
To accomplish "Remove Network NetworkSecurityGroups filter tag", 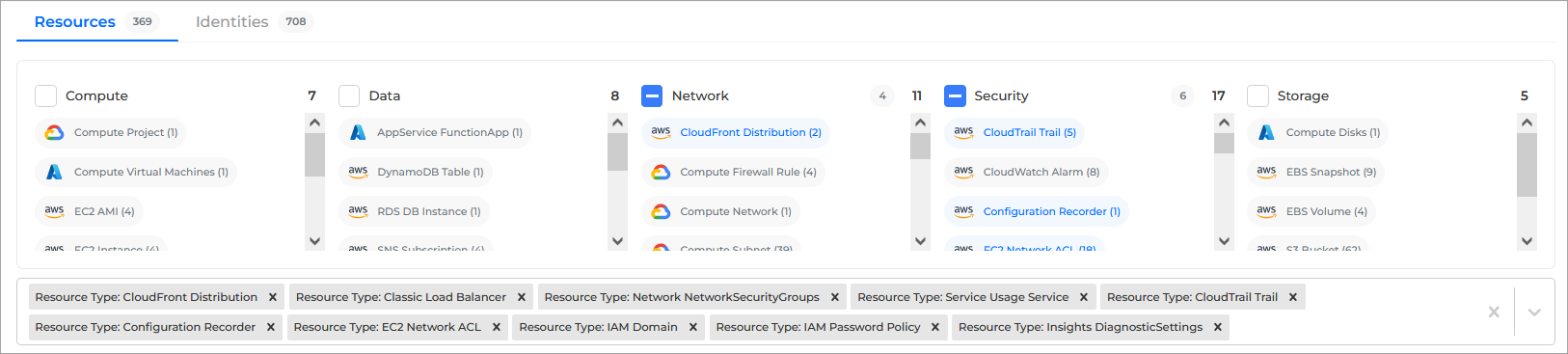I will click(x=835, y=297).
